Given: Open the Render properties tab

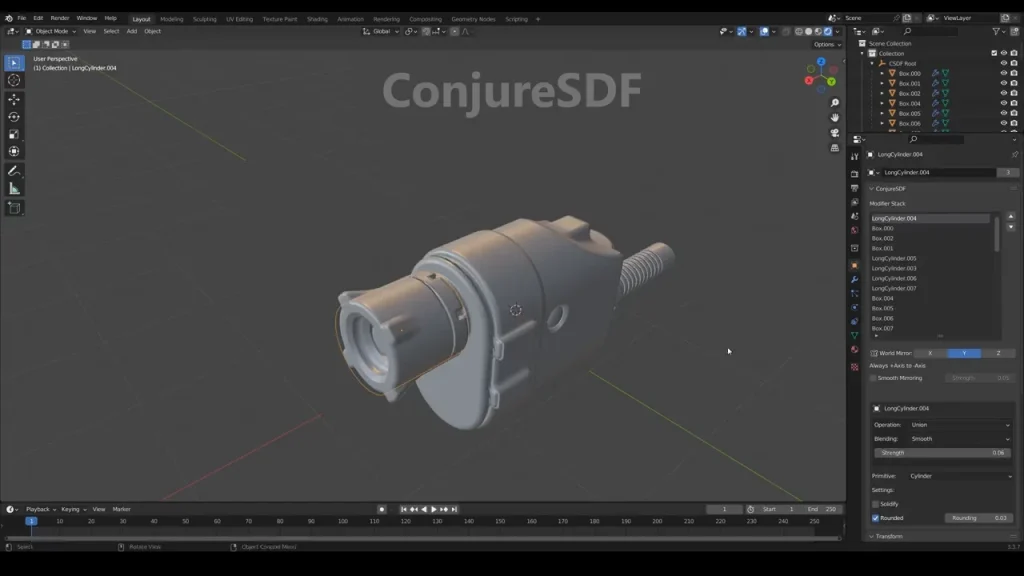Looking at the screenshot, I should tap(854, 174).
